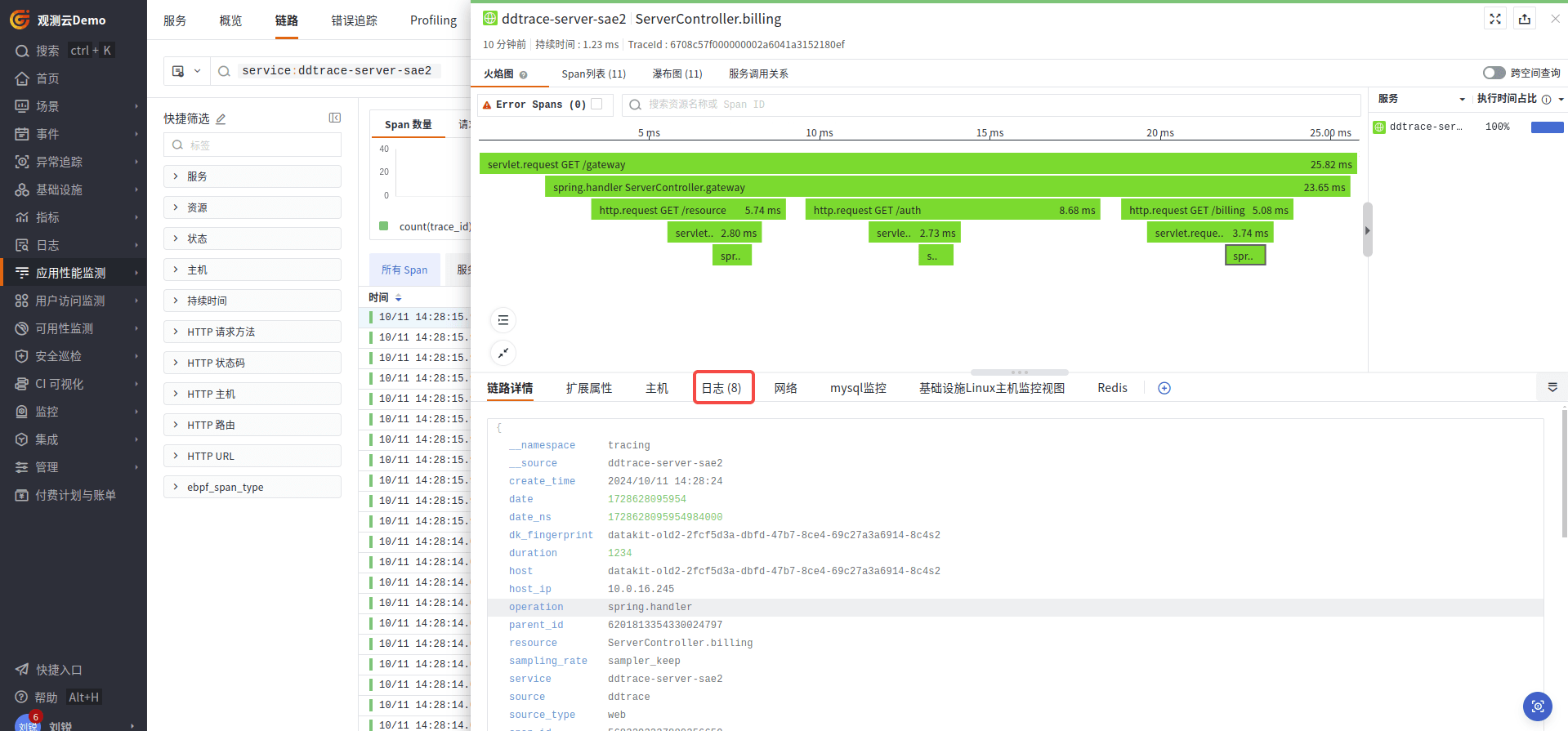Collapse the service side panel arrow
This screenshot has height=731, width=1568.
(1367, 230)
